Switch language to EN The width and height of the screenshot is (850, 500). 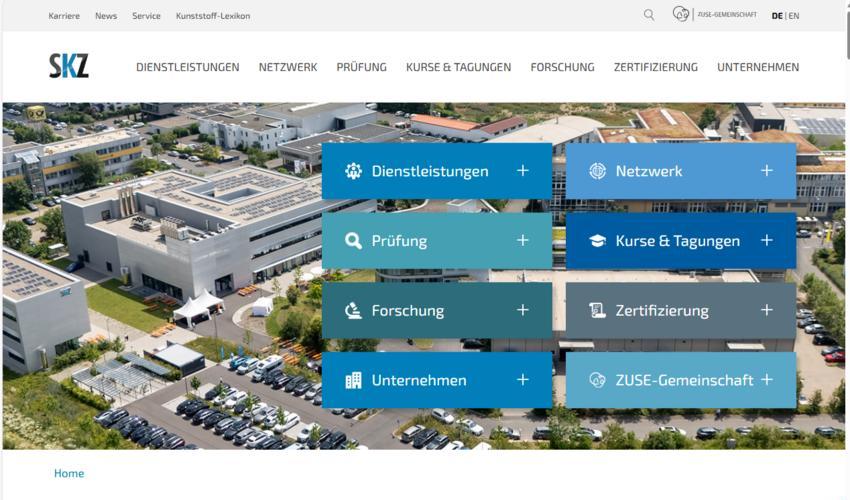(794, 16)
